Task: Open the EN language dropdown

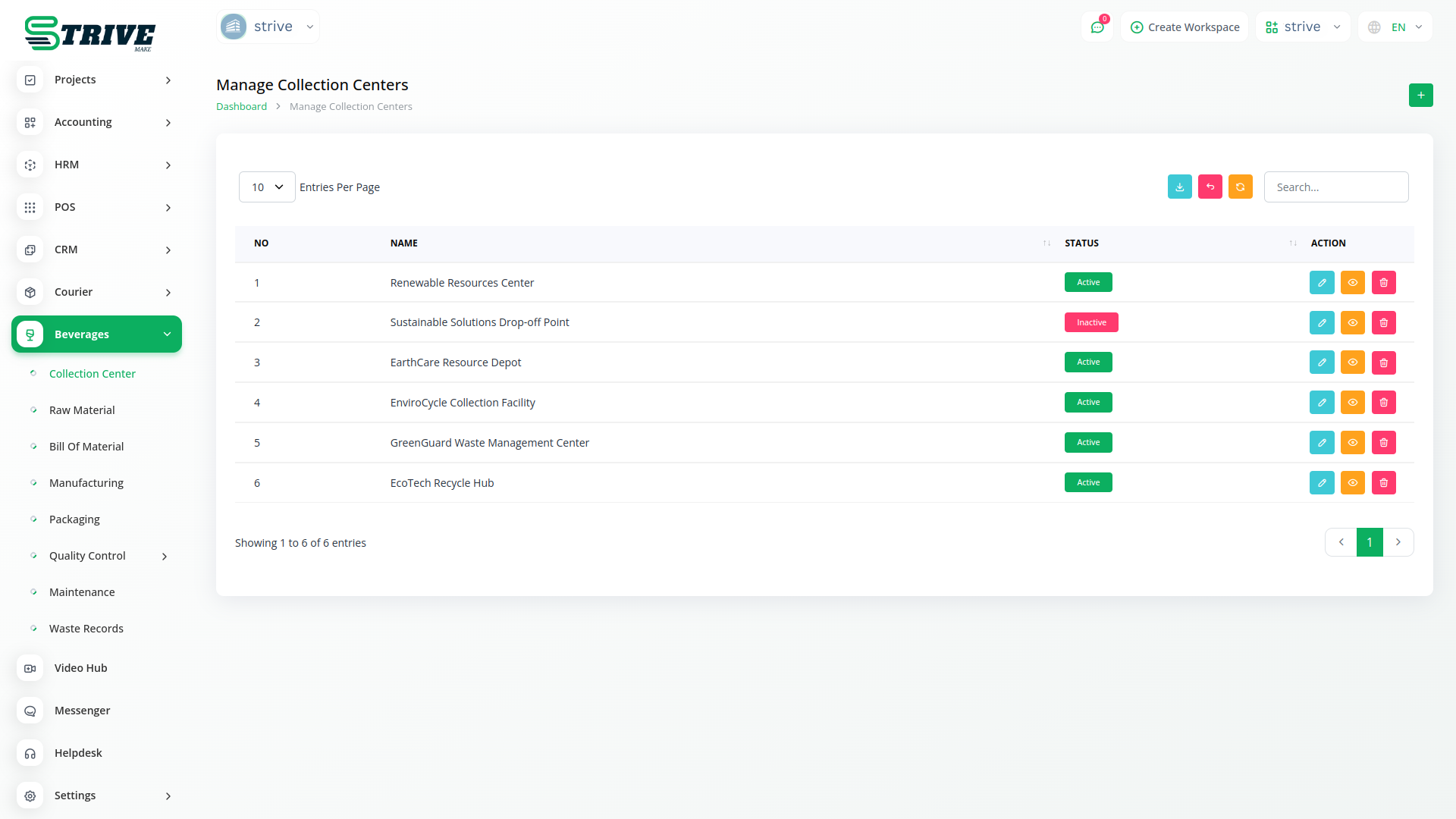Action: [x=1397, y=27]
